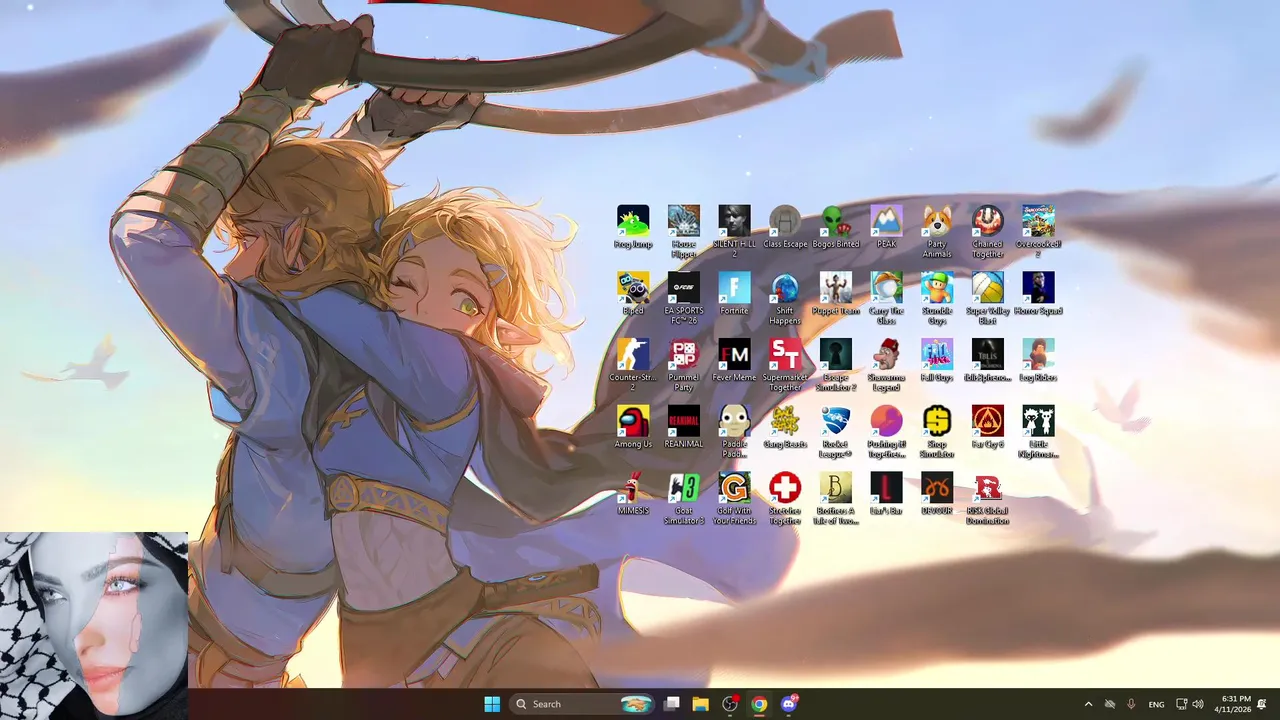Launch the Fever Meme FM icon

point(734,361)
